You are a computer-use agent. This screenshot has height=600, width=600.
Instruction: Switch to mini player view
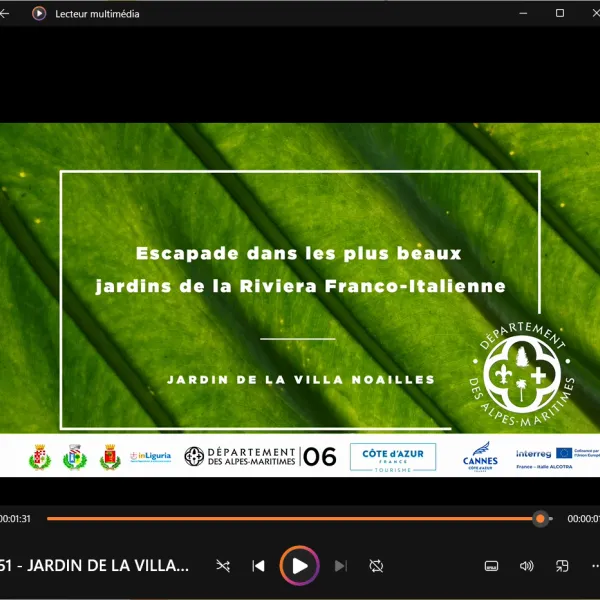pyautogui.click(x=562, y=566)
